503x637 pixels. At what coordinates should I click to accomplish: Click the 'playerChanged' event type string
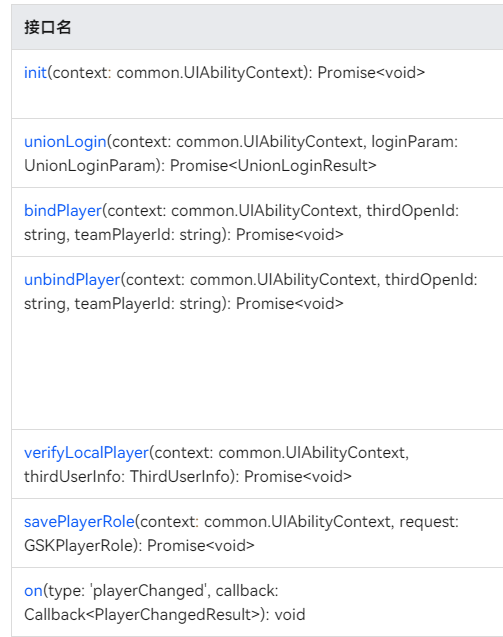coord(149,591)
